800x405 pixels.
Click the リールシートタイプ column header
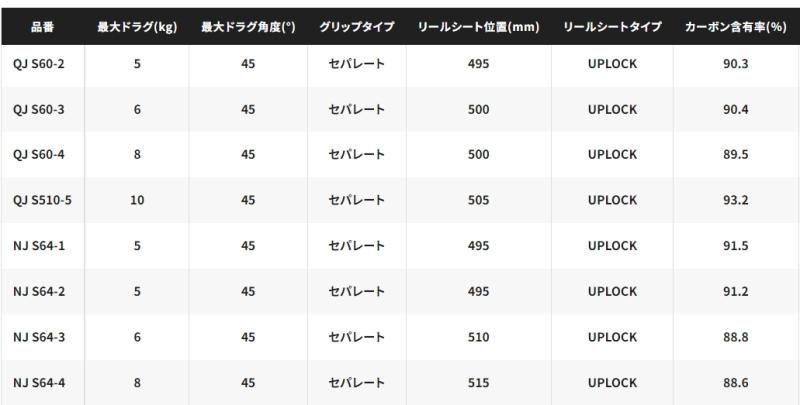coord(612,26)
